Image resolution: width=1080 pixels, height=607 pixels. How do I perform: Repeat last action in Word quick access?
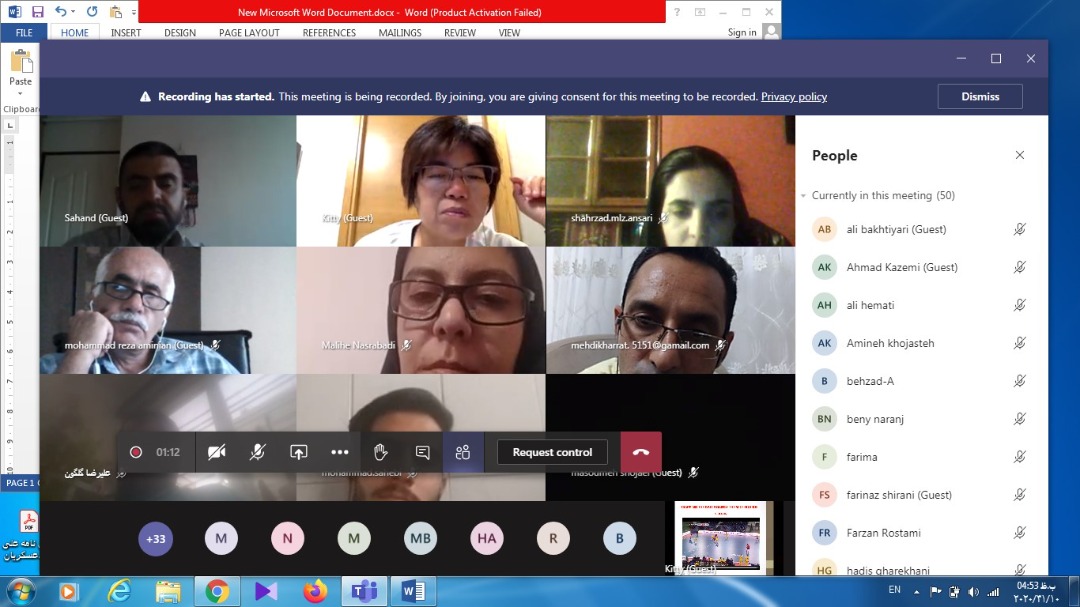click(x=92, y=12)
